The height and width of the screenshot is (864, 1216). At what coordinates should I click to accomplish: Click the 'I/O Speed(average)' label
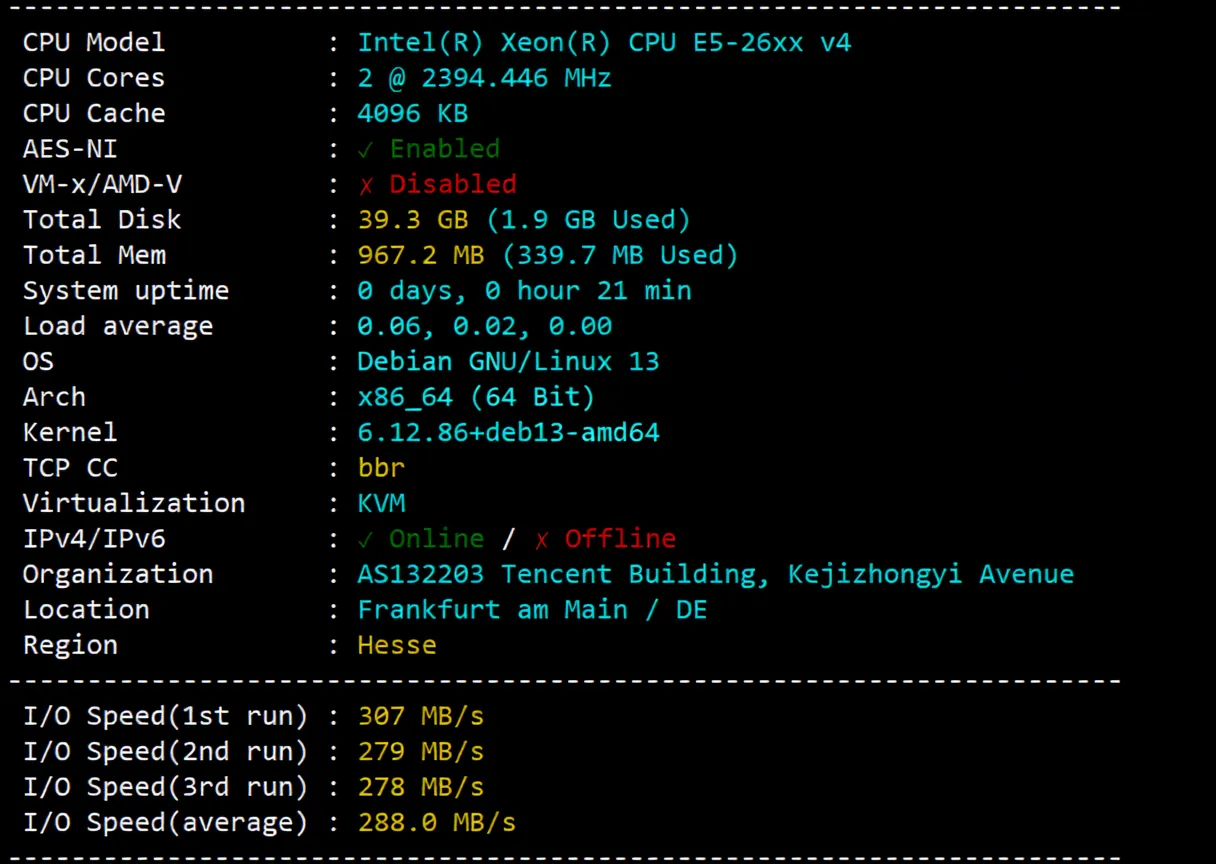pyautogui.click(x=165, y=823)
